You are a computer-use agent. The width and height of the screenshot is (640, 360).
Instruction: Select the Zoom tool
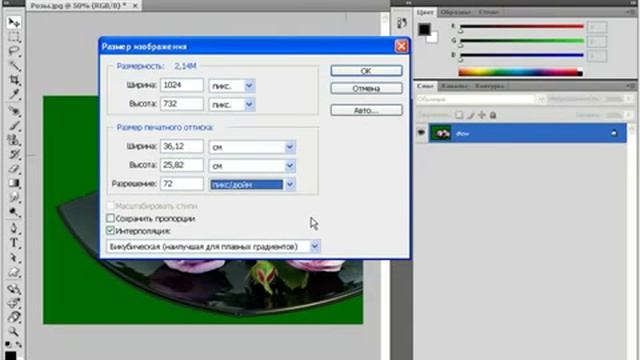coord(13,331)
